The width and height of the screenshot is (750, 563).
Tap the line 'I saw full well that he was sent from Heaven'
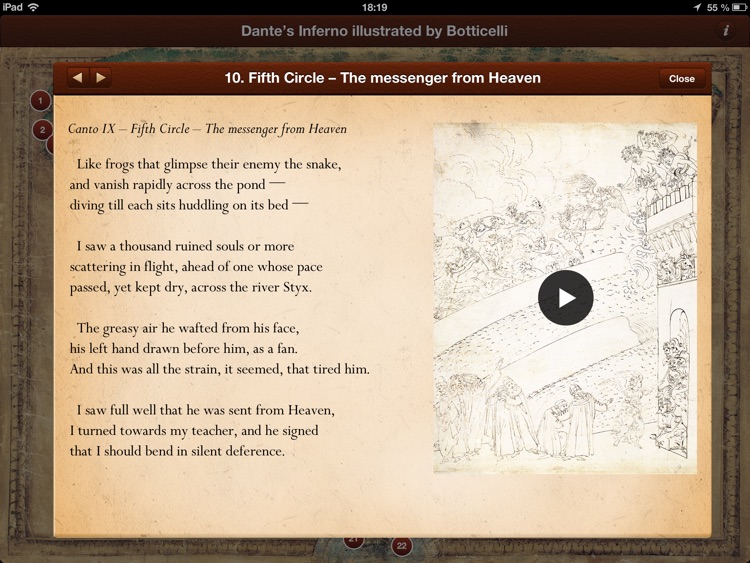pos(206,410)
